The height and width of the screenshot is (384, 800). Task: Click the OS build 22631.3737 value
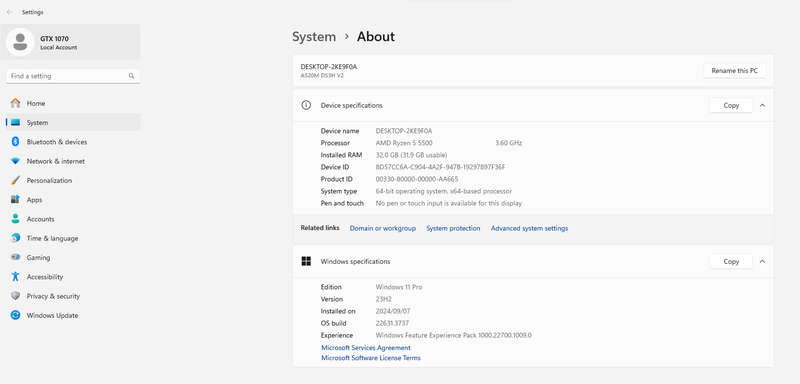392,323
